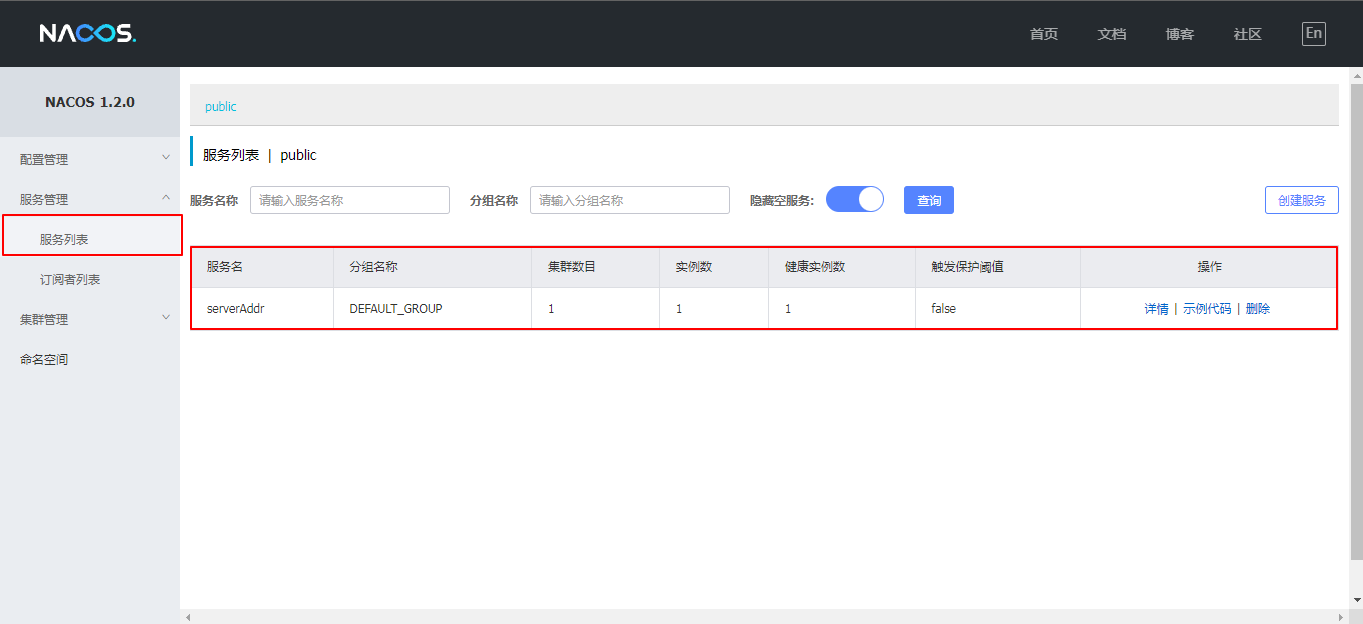Open 首页 in top navigation
The width and height of the screenshot is (1363, 624).
1043,34
